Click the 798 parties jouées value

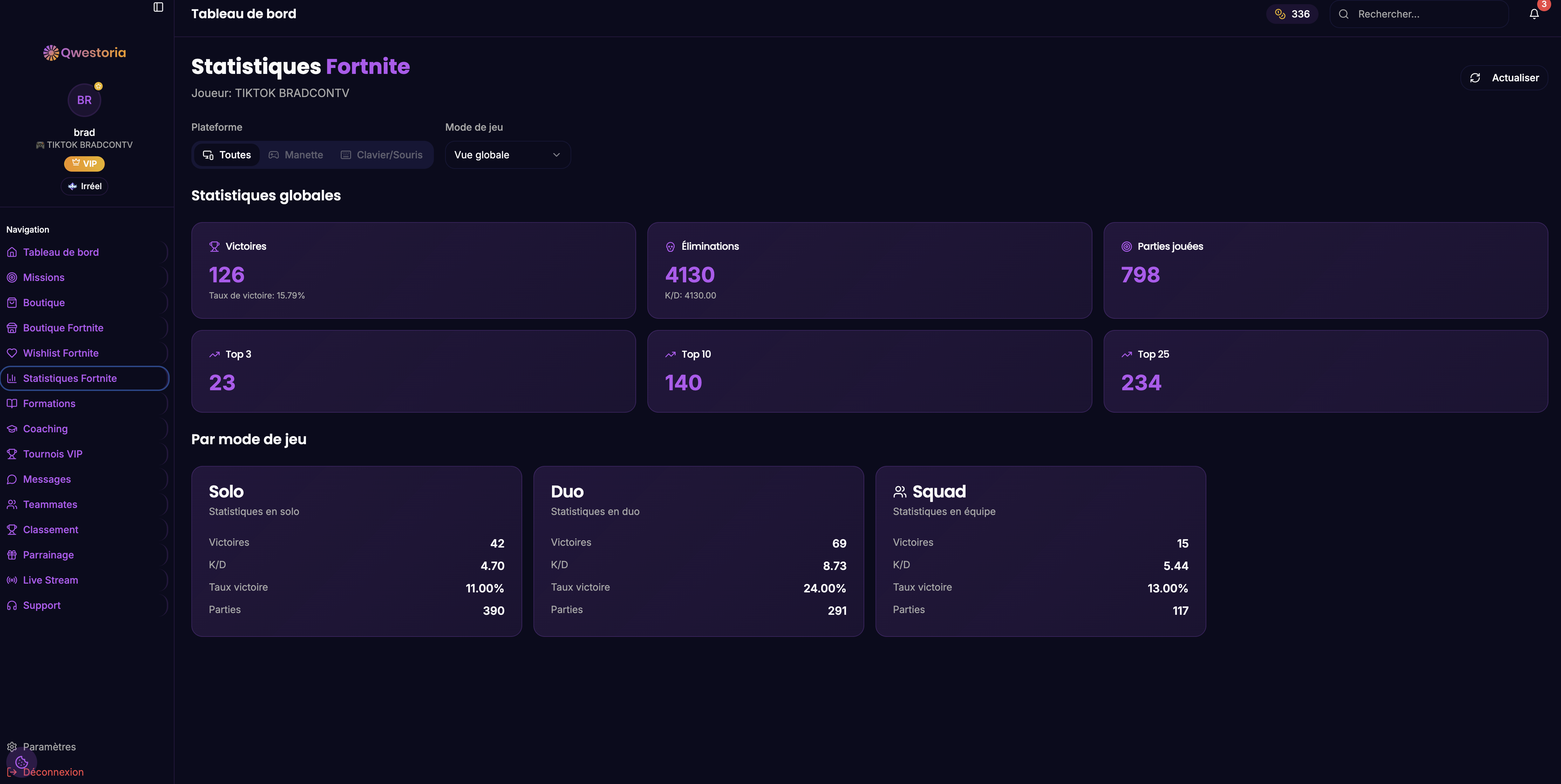(1140, 275)
